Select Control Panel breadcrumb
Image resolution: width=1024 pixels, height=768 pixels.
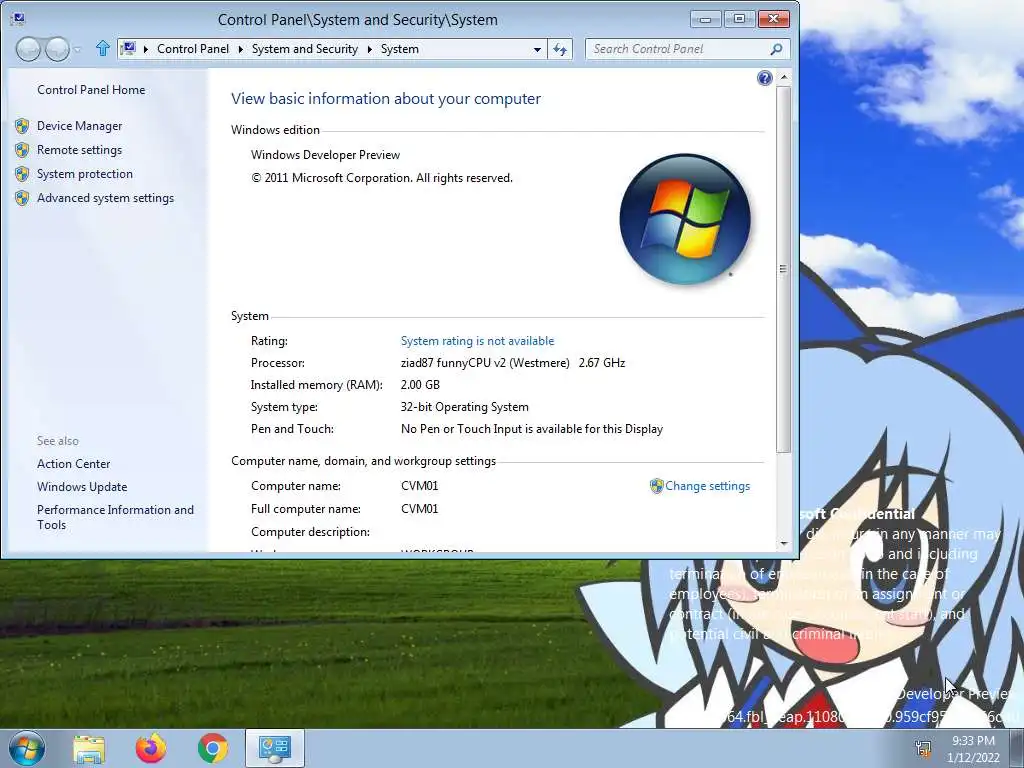(193, 49)
